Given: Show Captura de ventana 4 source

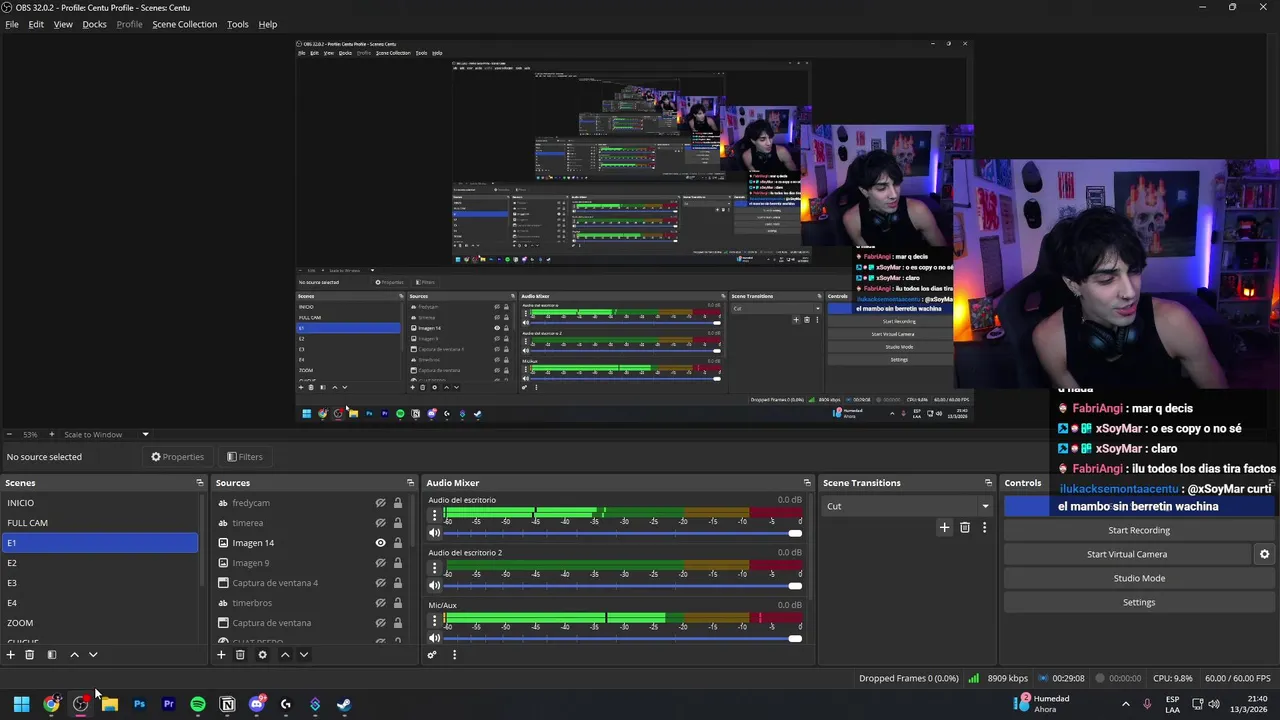Looking at the screenshot, I should [380, 583].
